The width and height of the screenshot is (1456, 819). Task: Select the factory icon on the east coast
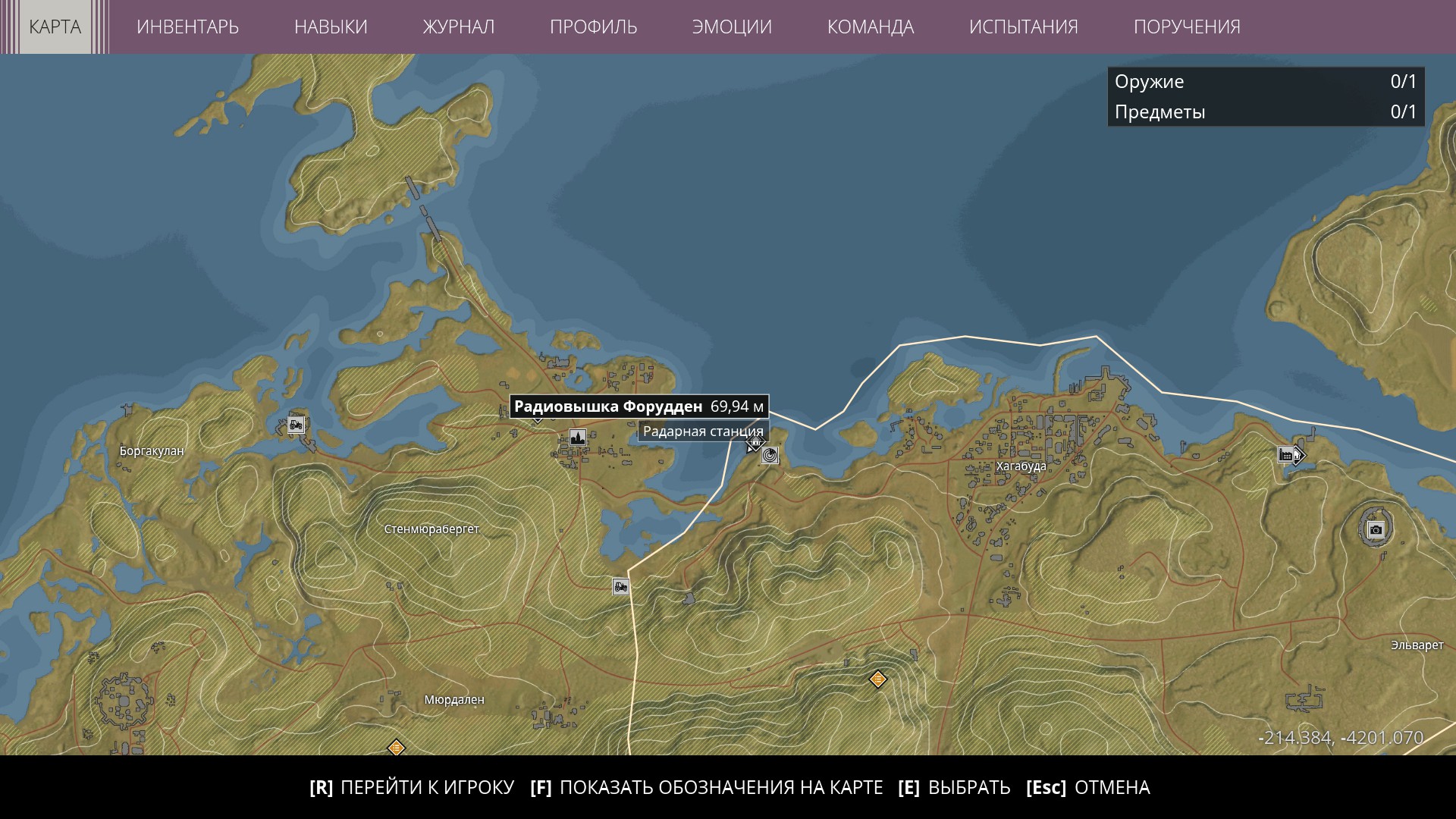point(1286,454)
